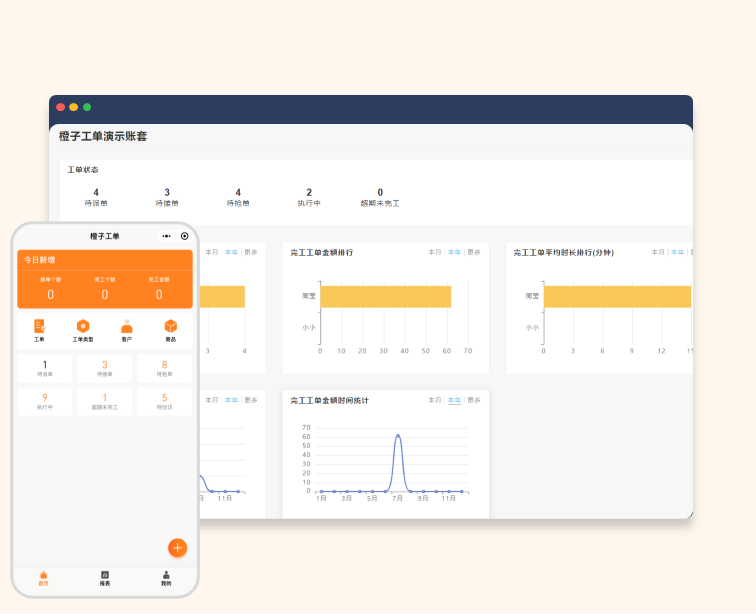The image size is (756, 614).
Task: Open the 工单类型 hexagon icon
Action: [83, 330]
